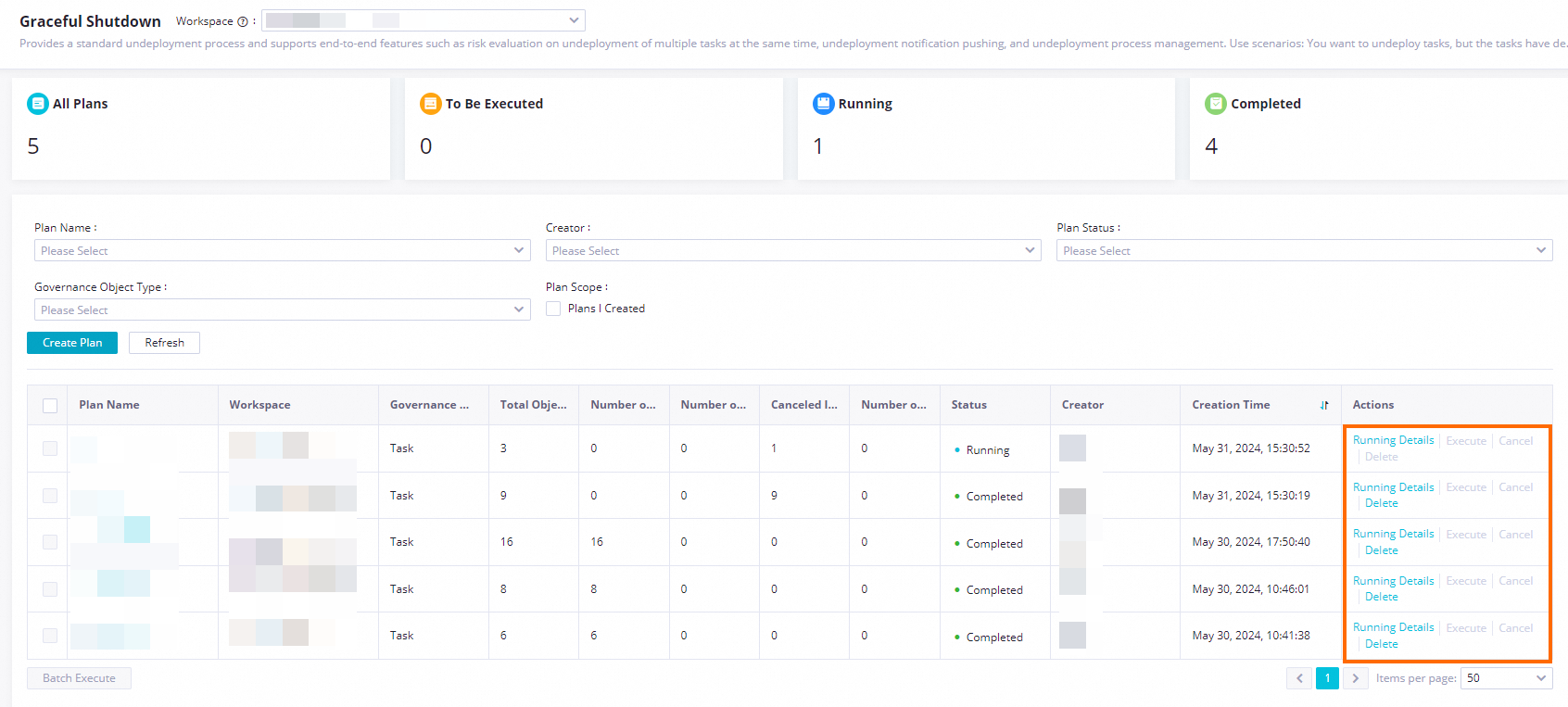Open Running Details for May 30, 10:46:01 plan
The width and height of the screenshot is (1568, 707).
click(1393, 581)
